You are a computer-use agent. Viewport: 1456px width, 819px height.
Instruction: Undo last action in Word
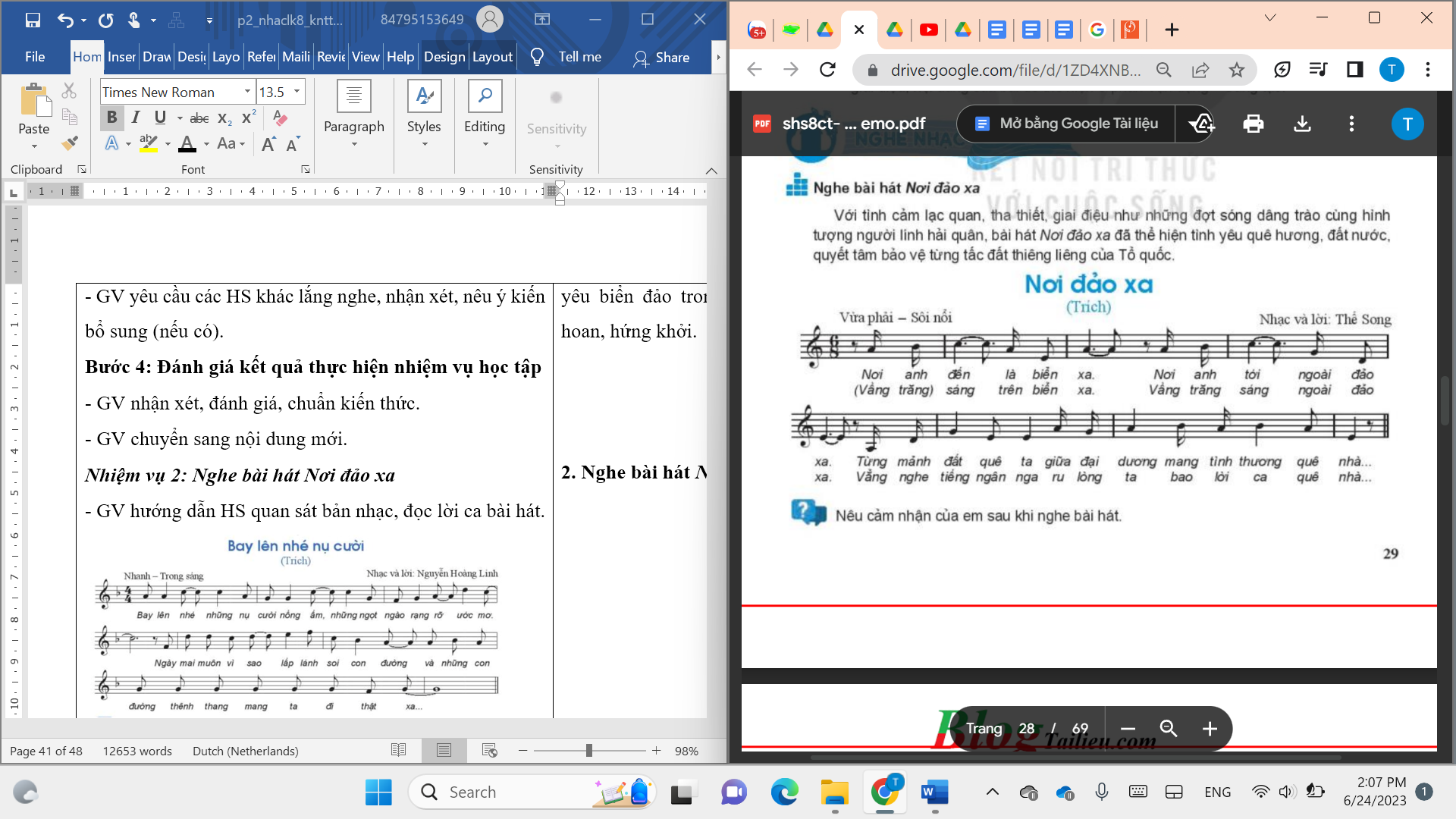(65, 20)
